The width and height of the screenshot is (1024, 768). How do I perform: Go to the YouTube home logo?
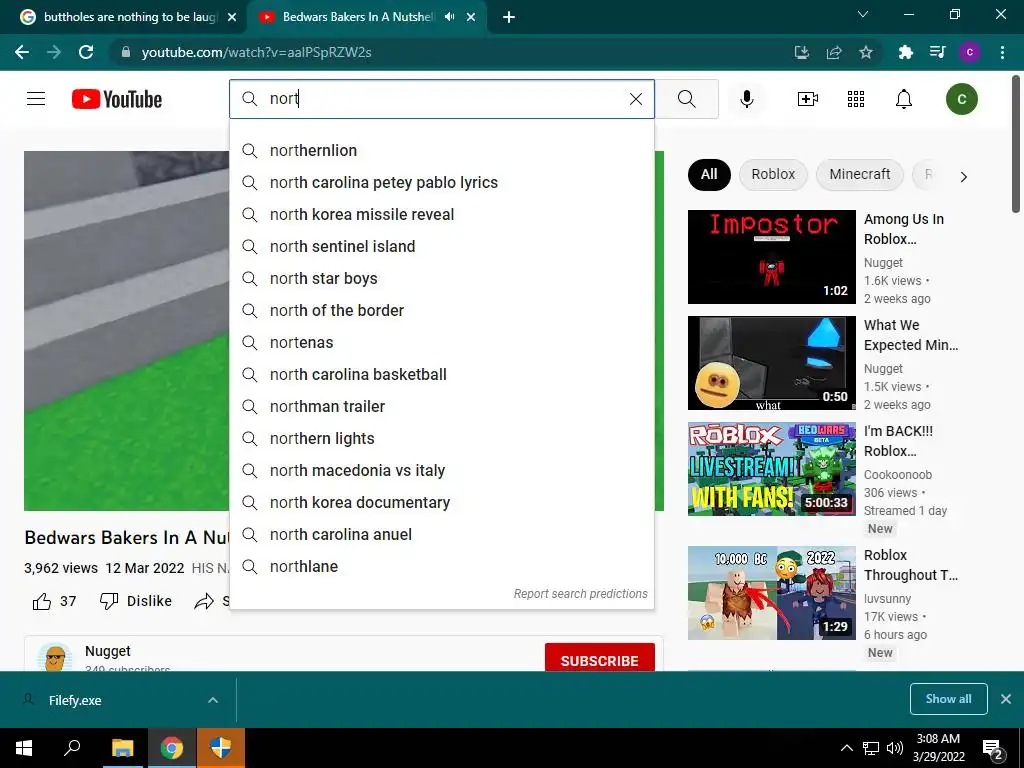[x=117, y=99]
